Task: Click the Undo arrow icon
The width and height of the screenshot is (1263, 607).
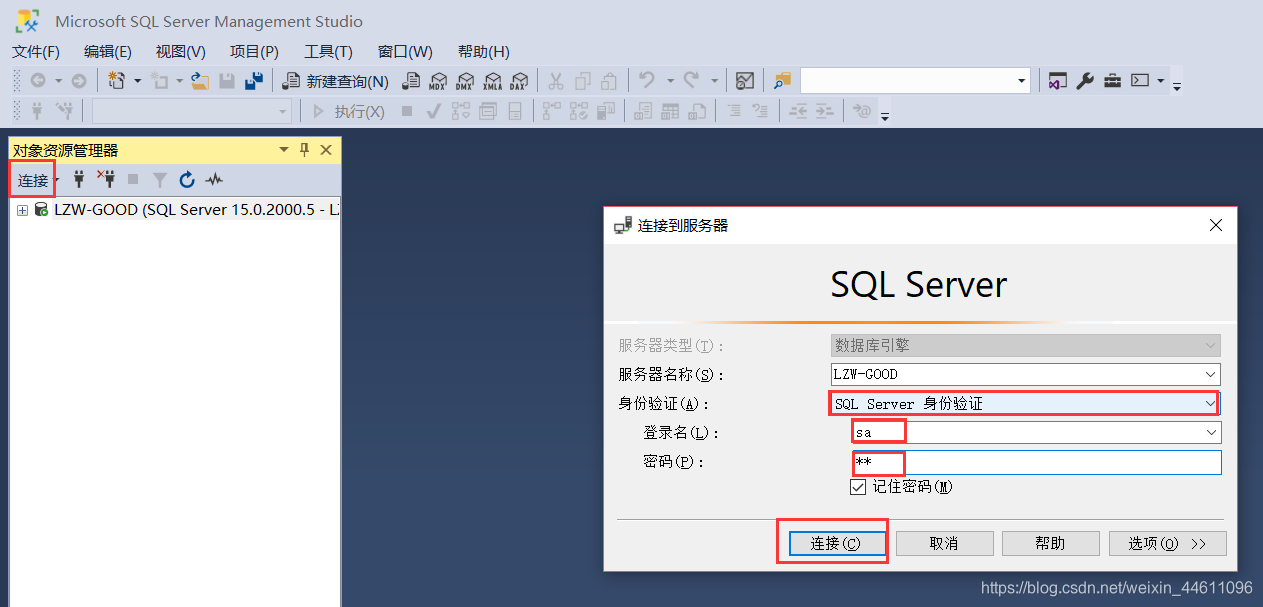Action: (x=647, y=81)
